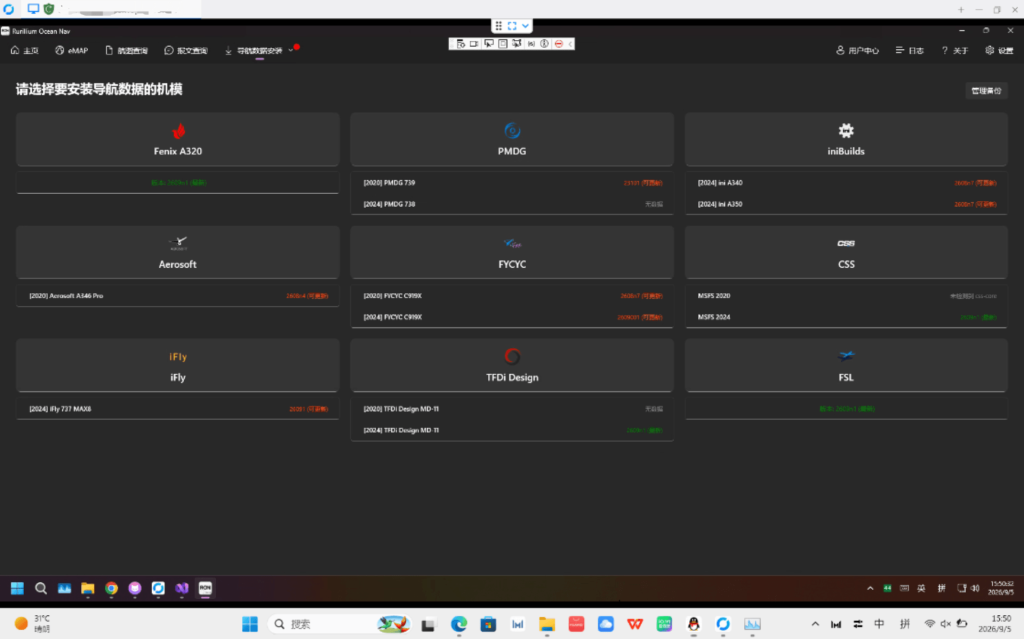This screenshot has width=1024, height=639.
Task: Select the [2024] FYCYC C919X row
Action: click(512, 317)
